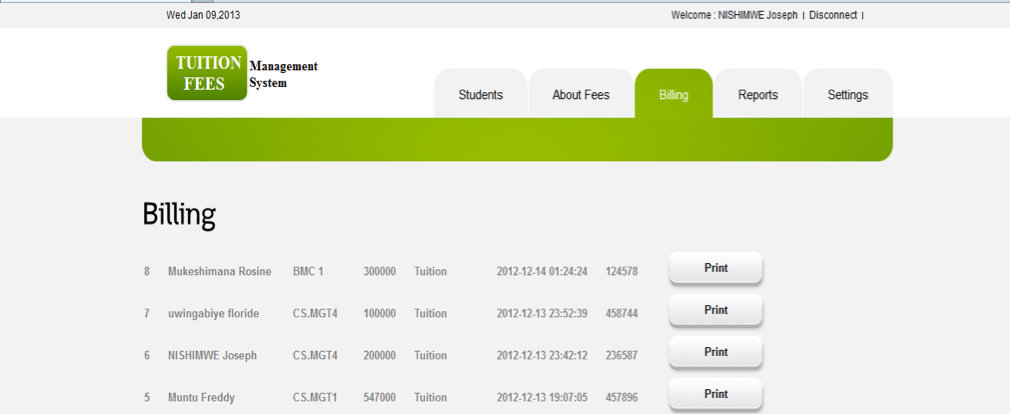Print Mukeshimana Rosine's billing record
This screenshot has height=414, width=1010.
coord(716,268)
